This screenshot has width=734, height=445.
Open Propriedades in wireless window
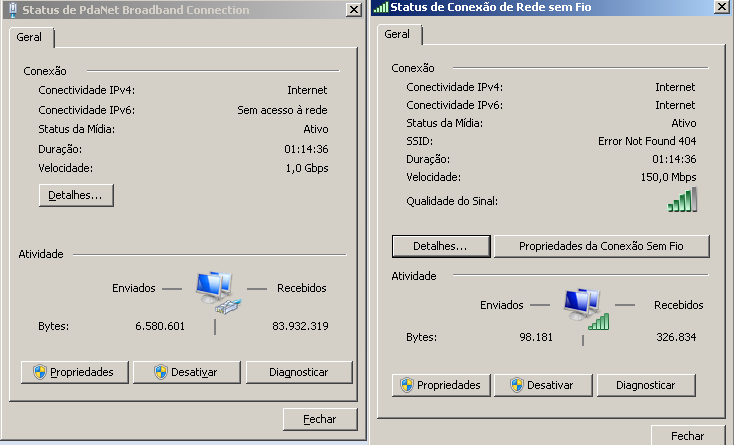pos(441,385)
